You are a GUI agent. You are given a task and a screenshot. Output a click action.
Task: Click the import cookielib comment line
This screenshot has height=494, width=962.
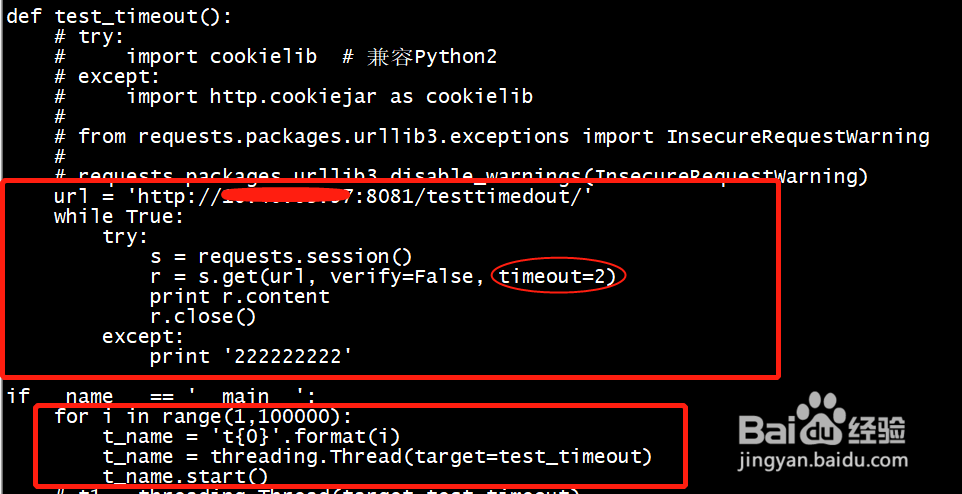(x=275, y=56)
